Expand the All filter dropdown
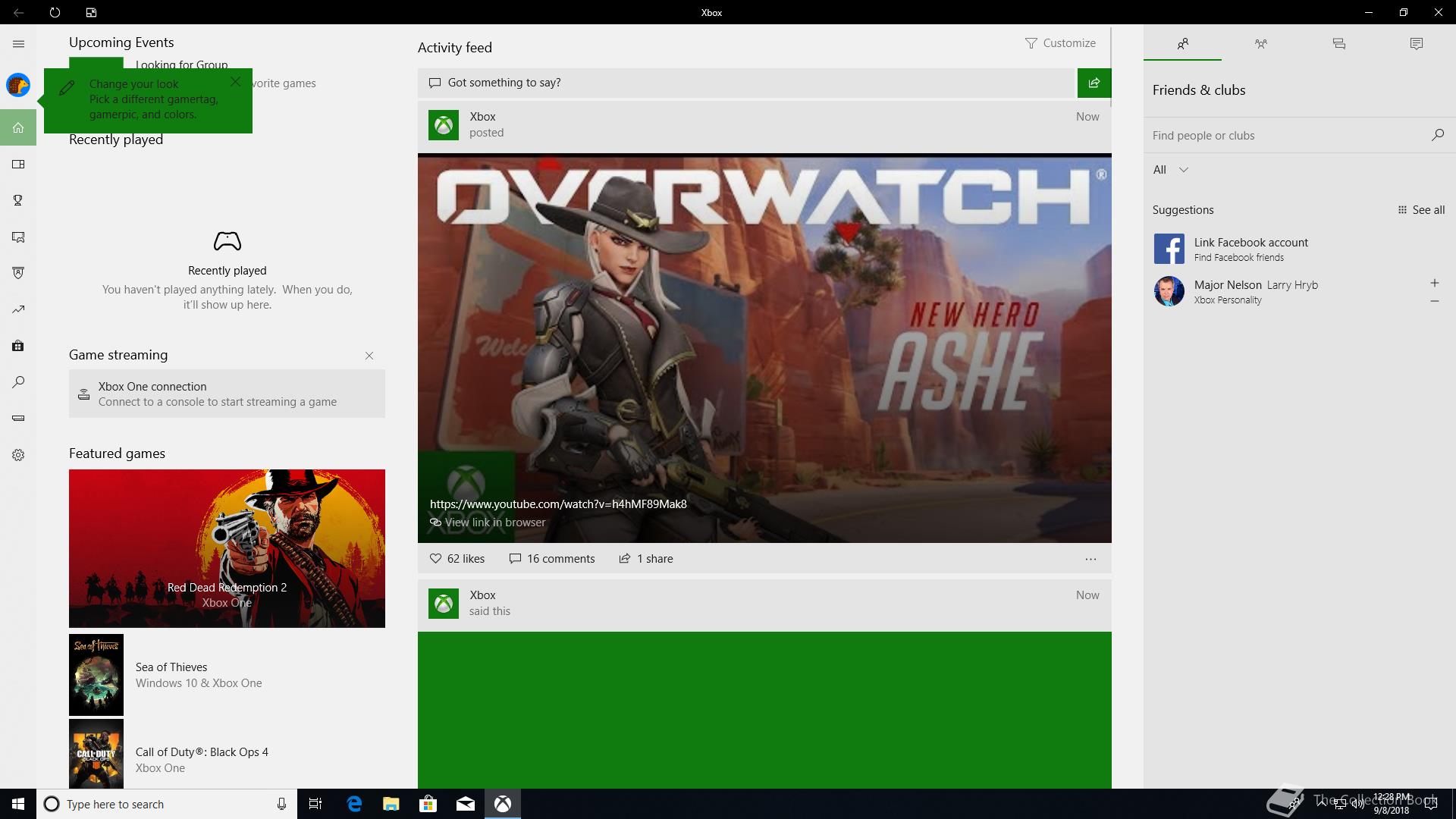Screen dimensions: 1456x819 click(1170, 170)
